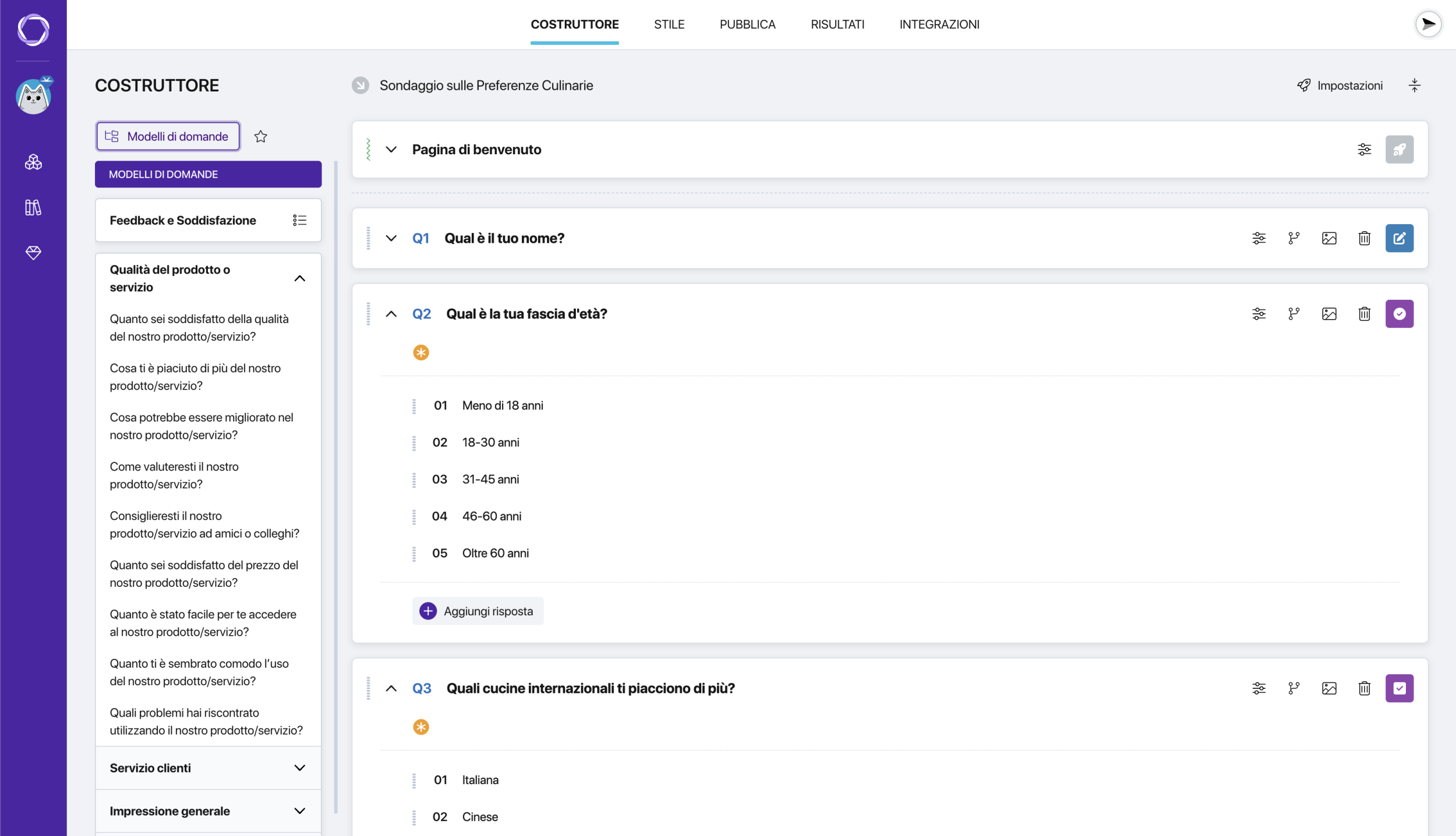Select answer 31-45 anni
This screenshot has width=1456, height=836.
tap(490, 479)
